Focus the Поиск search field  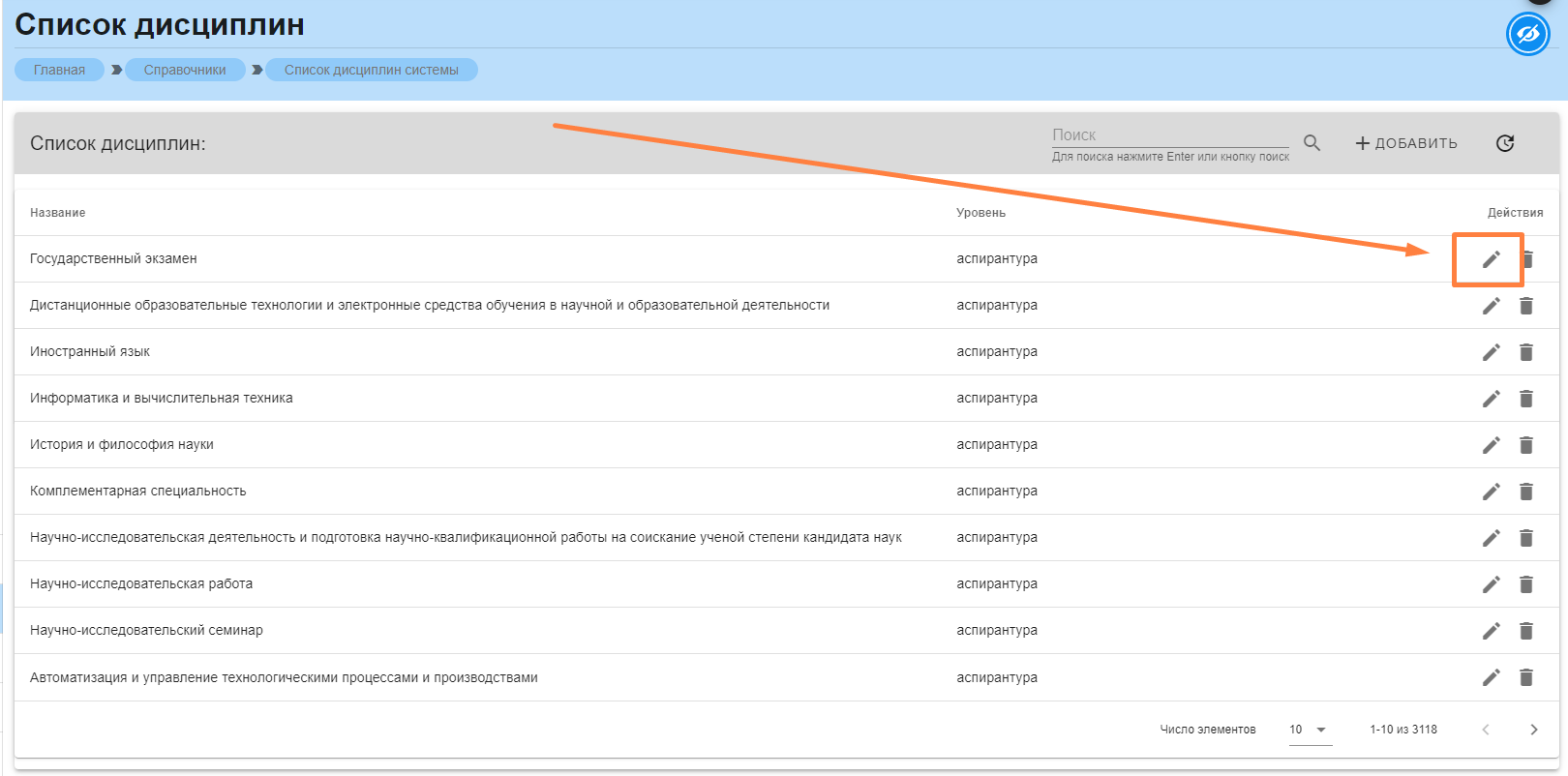point(1169,135)
